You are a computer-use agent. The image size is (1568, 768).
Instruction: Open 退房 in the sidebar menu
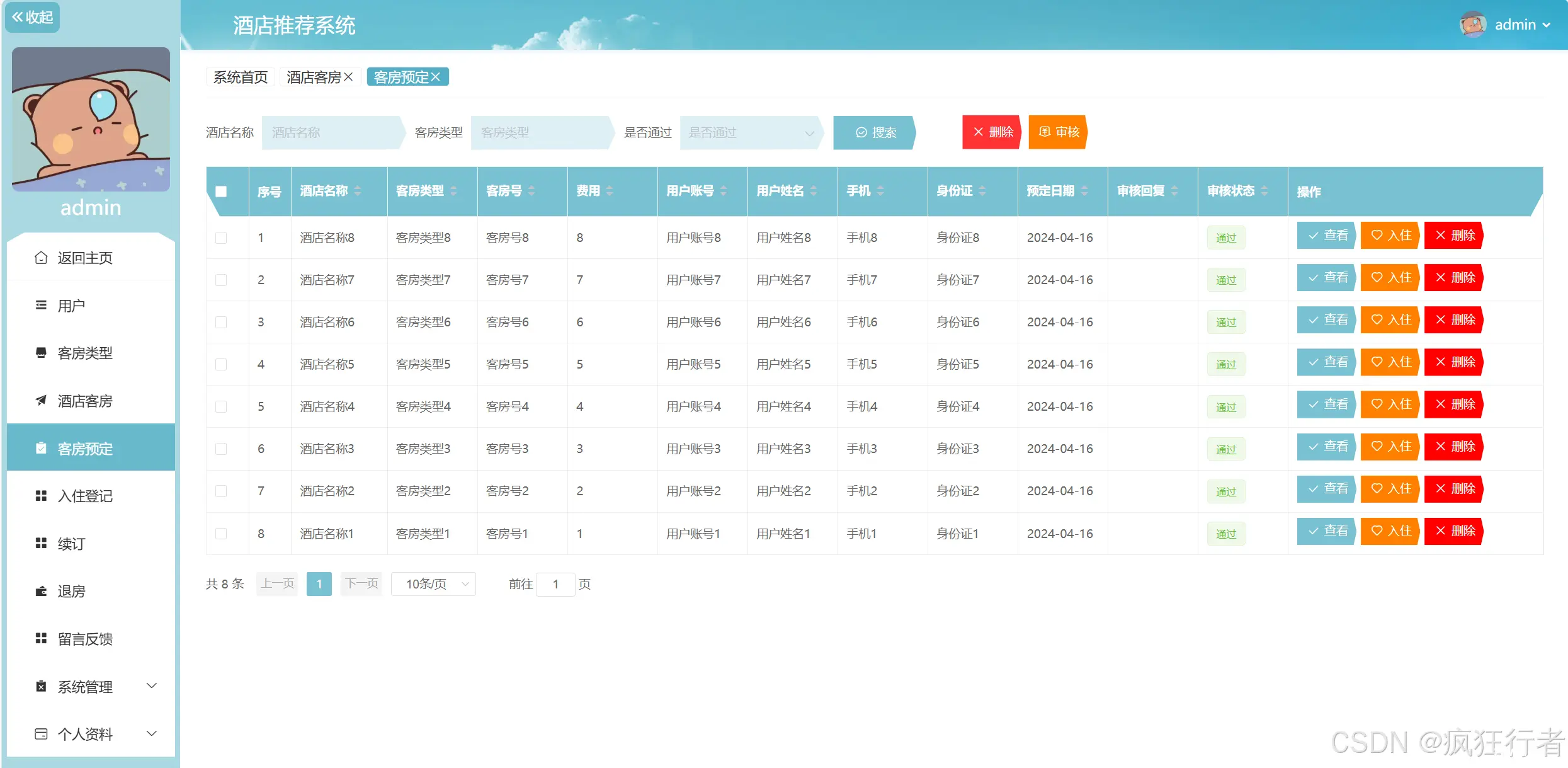coord(91,591)
